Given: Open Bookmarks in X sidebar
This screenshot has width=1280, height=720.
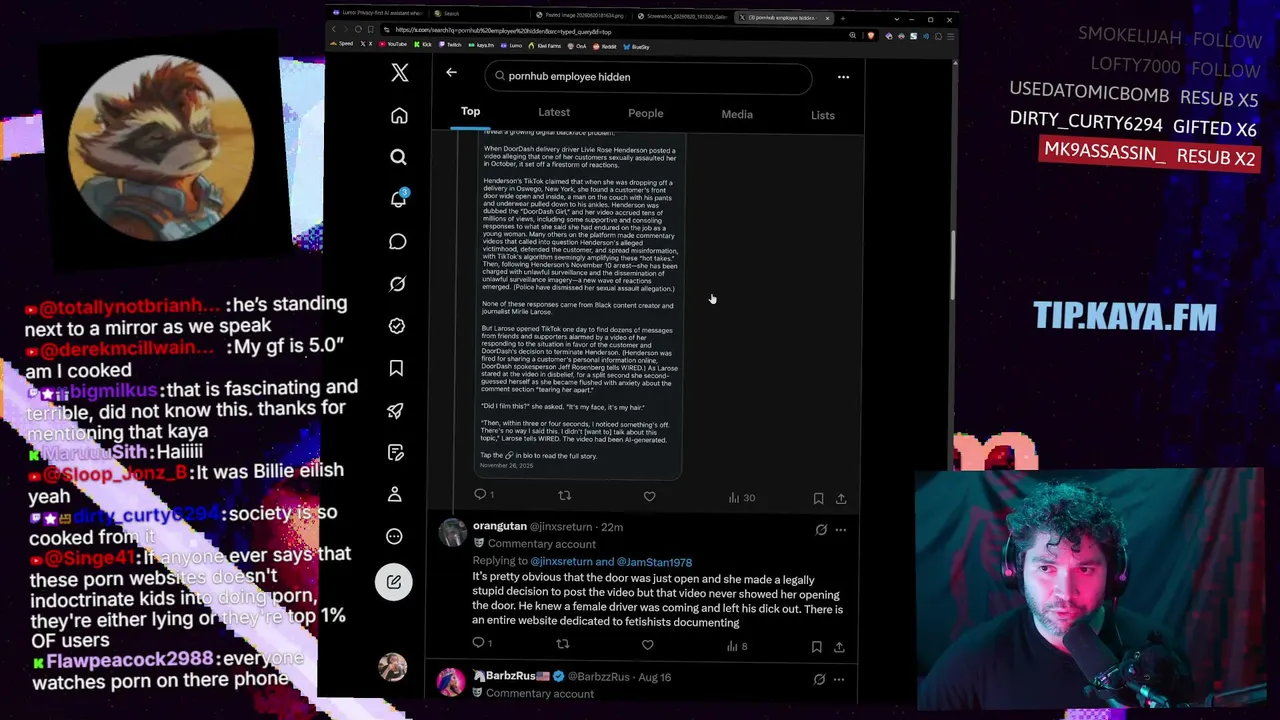Looking at the screenshot, I should (396, 368).
